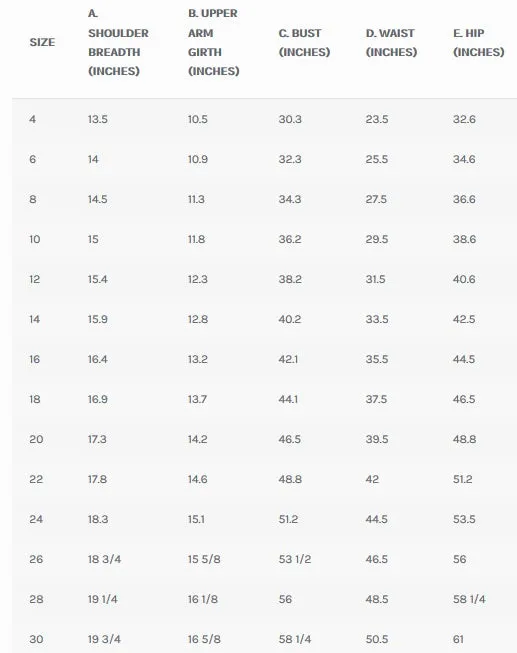Select the size 10 row label
Viewport: 517px width, 653px height.
(x=35, y=239)
